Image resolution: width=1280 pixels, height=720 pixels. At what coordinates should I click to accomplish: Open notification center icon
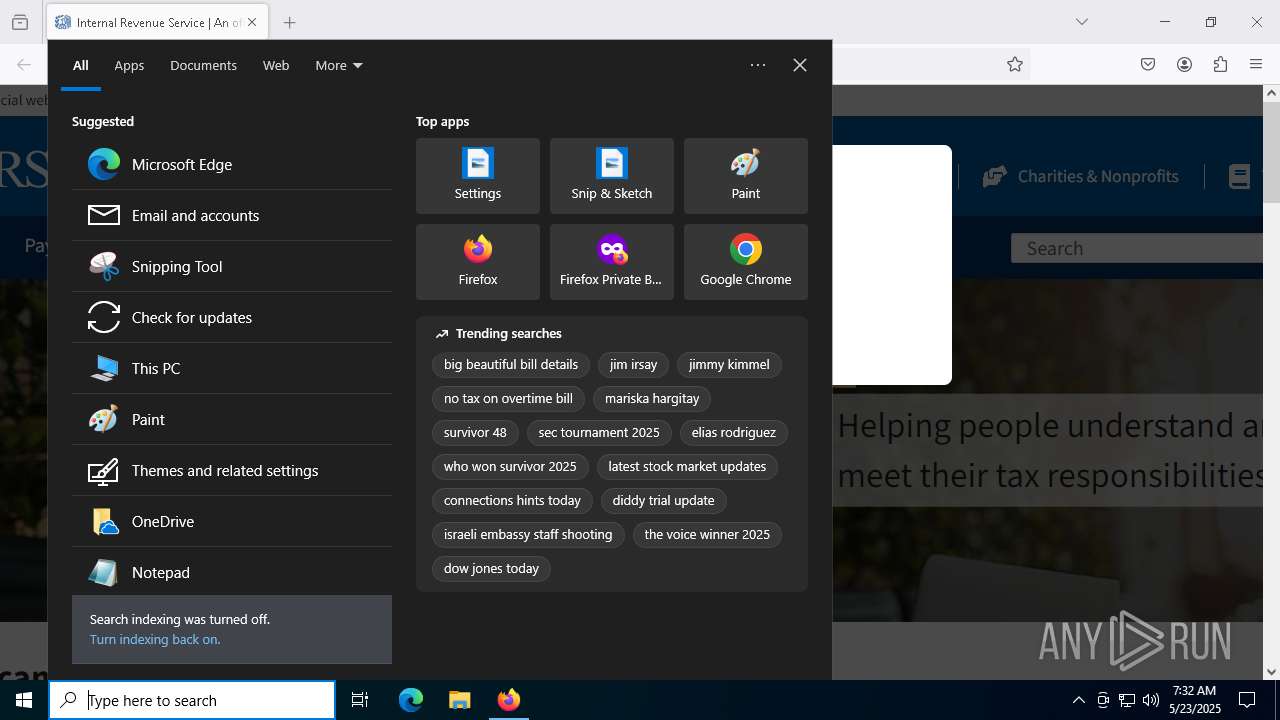(1247, 700)
